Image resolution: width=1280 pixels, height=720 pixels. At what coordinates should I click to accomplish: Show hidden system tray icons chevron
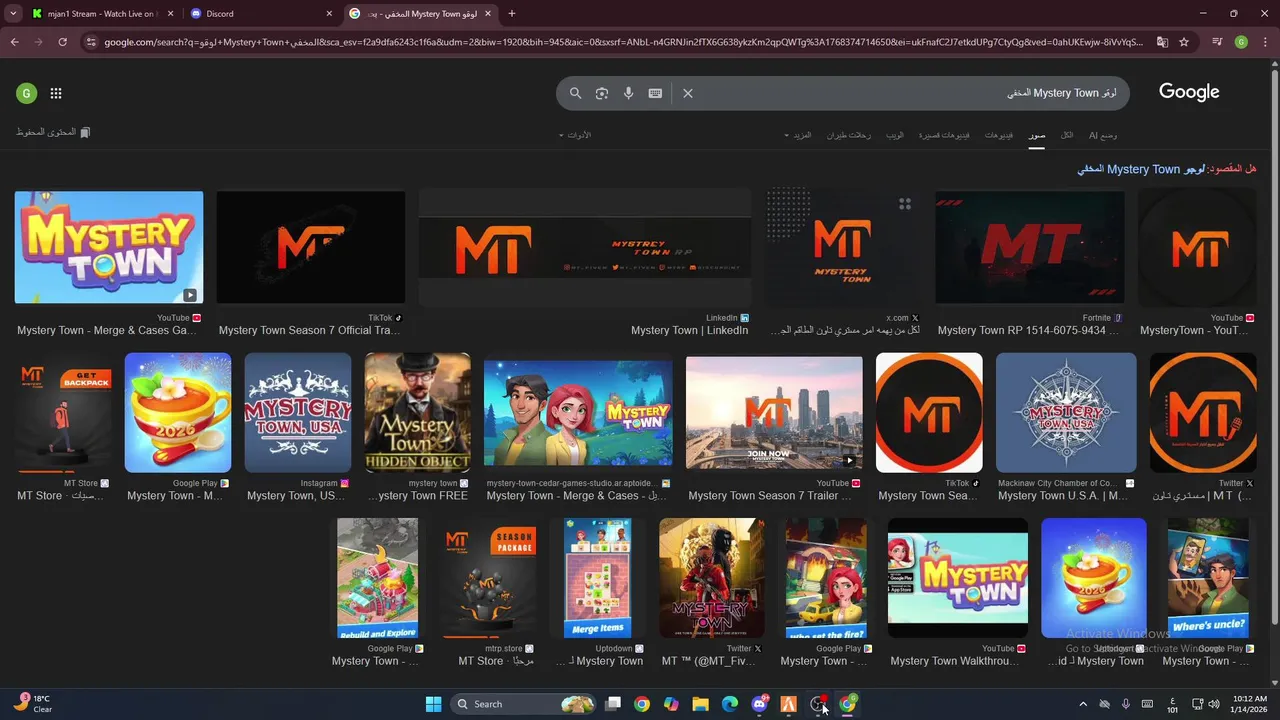(1083, 704)
